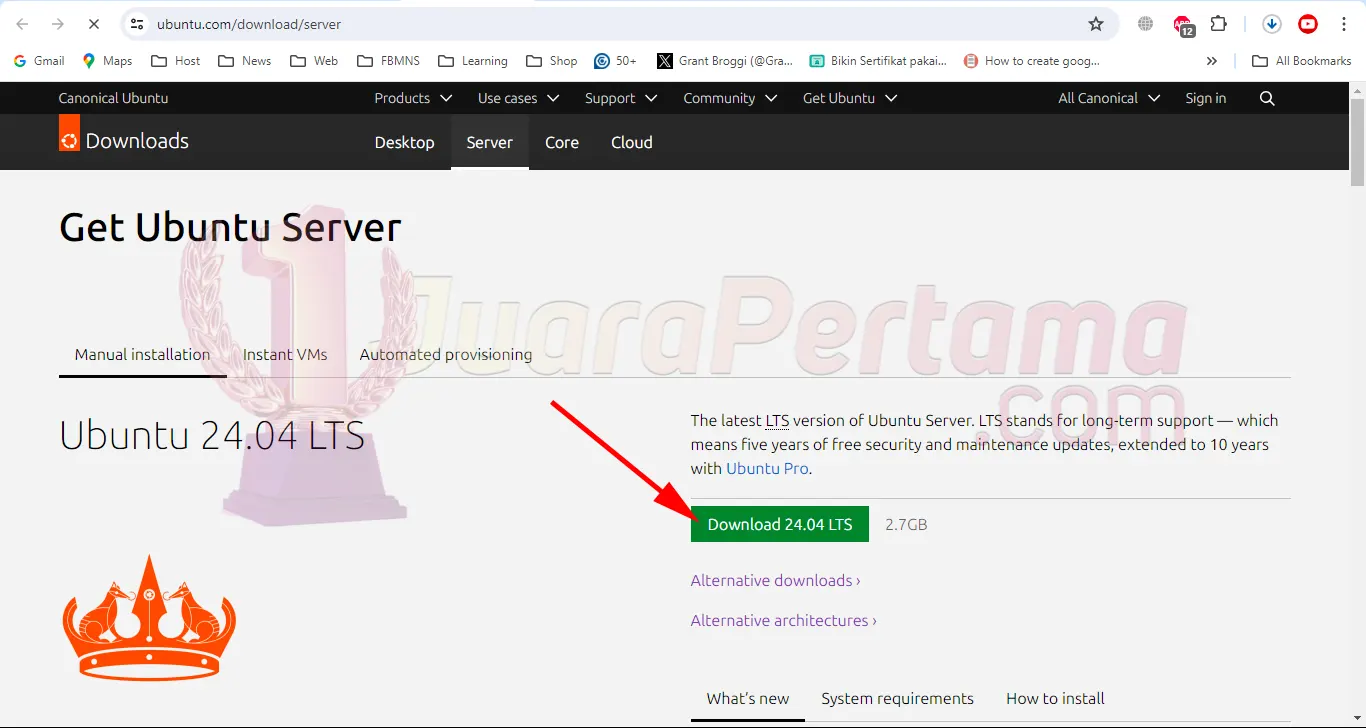Click the grey globe extension icon

pos(1146,24)
